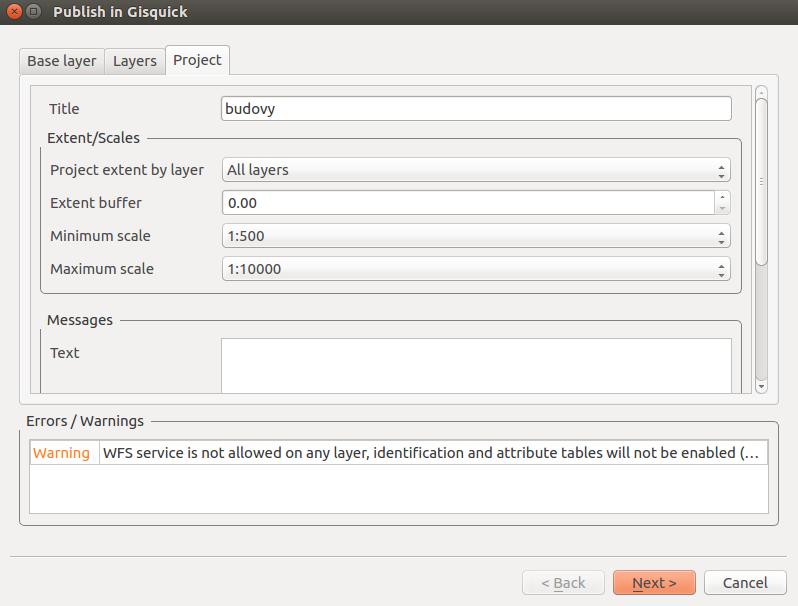798x606 pixels.
Task: Increase Extent buffer with up arrow
Action: coord(722,197)
